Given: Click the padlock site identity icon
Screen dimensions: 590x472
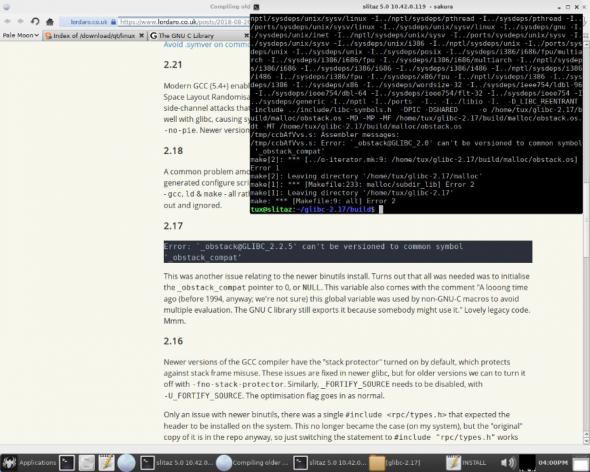Looking at the screenshot, I should 113,22.
